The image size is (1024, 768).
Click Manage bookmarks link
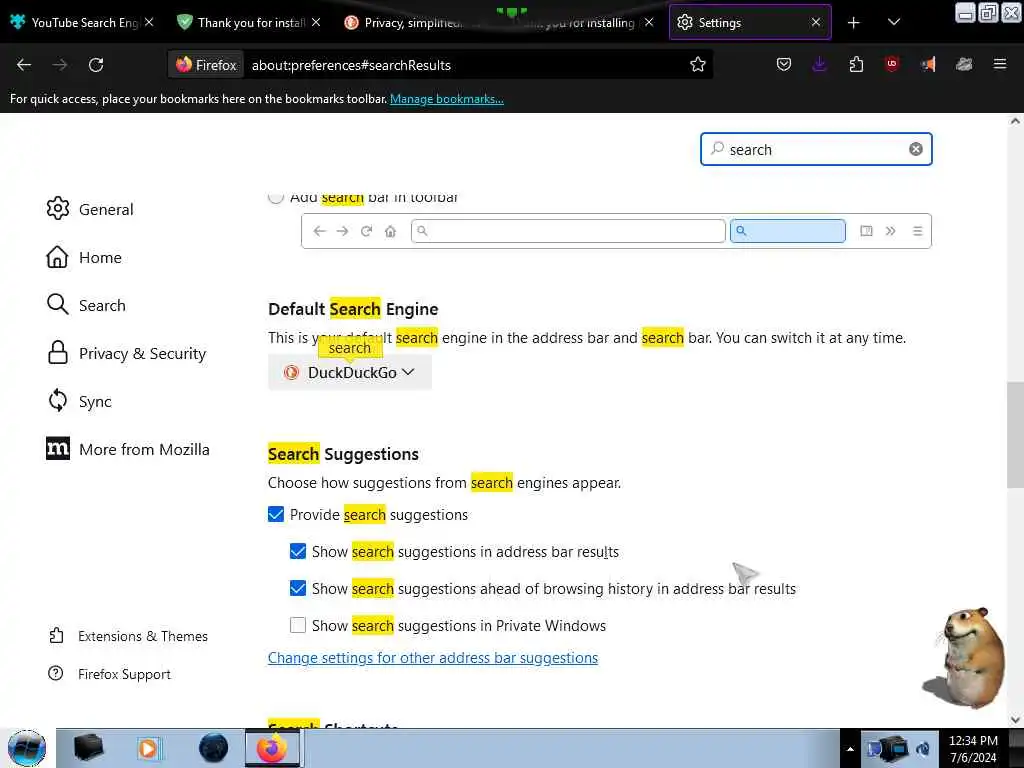point(447,99)
